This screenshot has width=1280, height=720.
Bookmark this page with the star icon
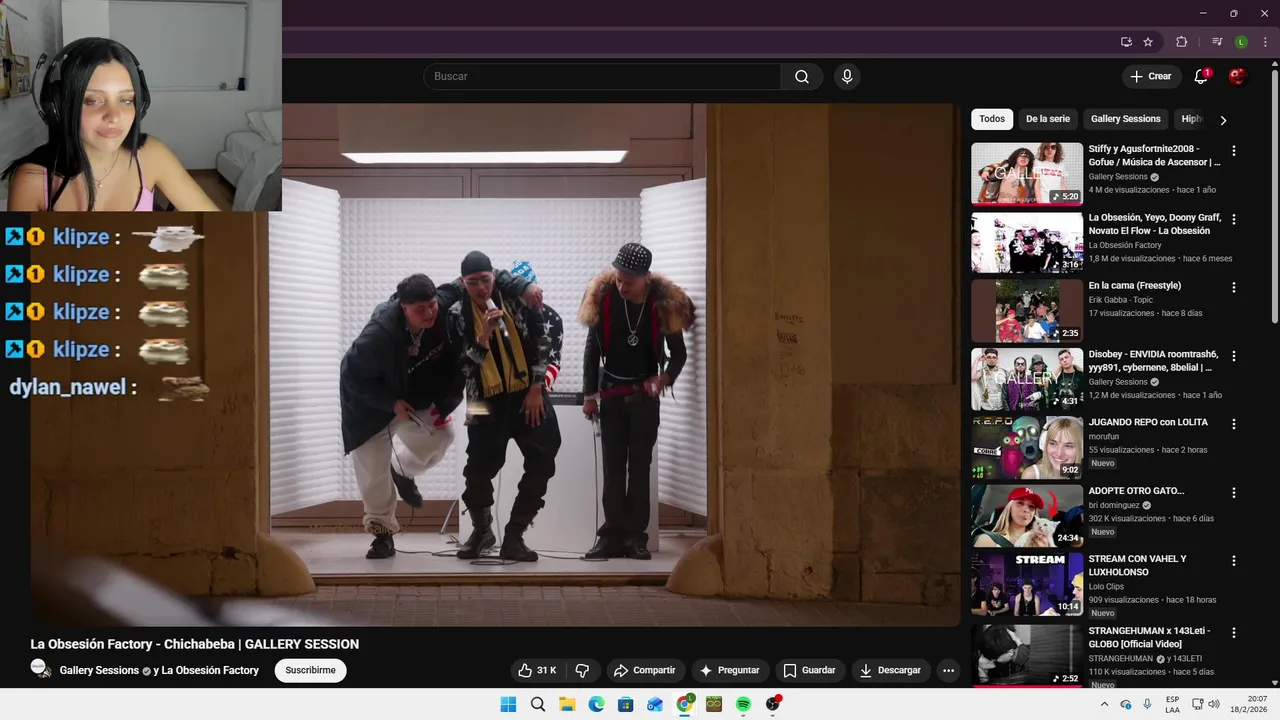(1148, 42)
